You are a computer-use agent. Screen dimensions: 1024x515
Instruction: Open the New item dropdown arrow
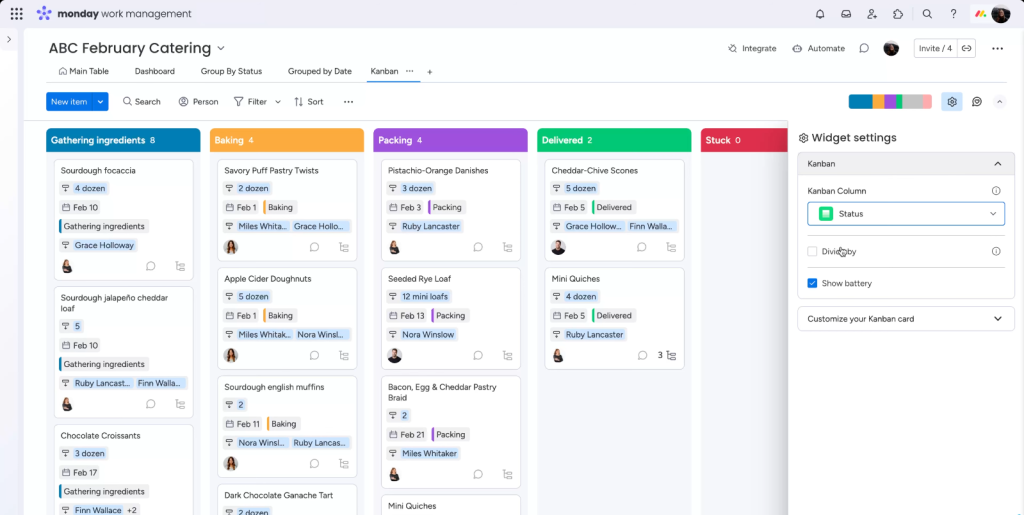(x=100, y=101)
